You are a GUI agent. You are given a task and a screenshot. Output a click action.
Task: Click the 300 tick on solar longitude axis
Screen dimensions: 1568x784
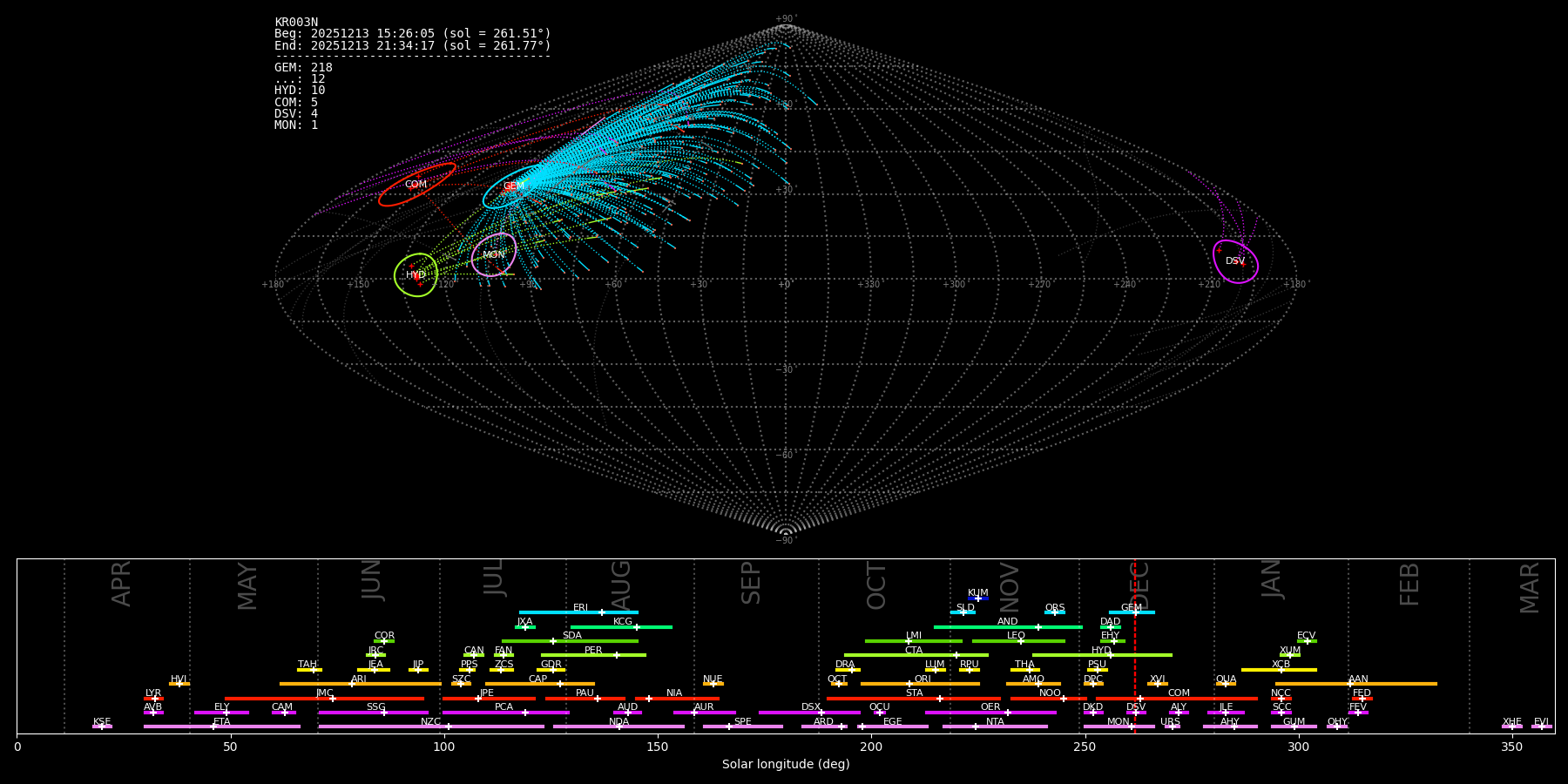tap(1298, 747)
